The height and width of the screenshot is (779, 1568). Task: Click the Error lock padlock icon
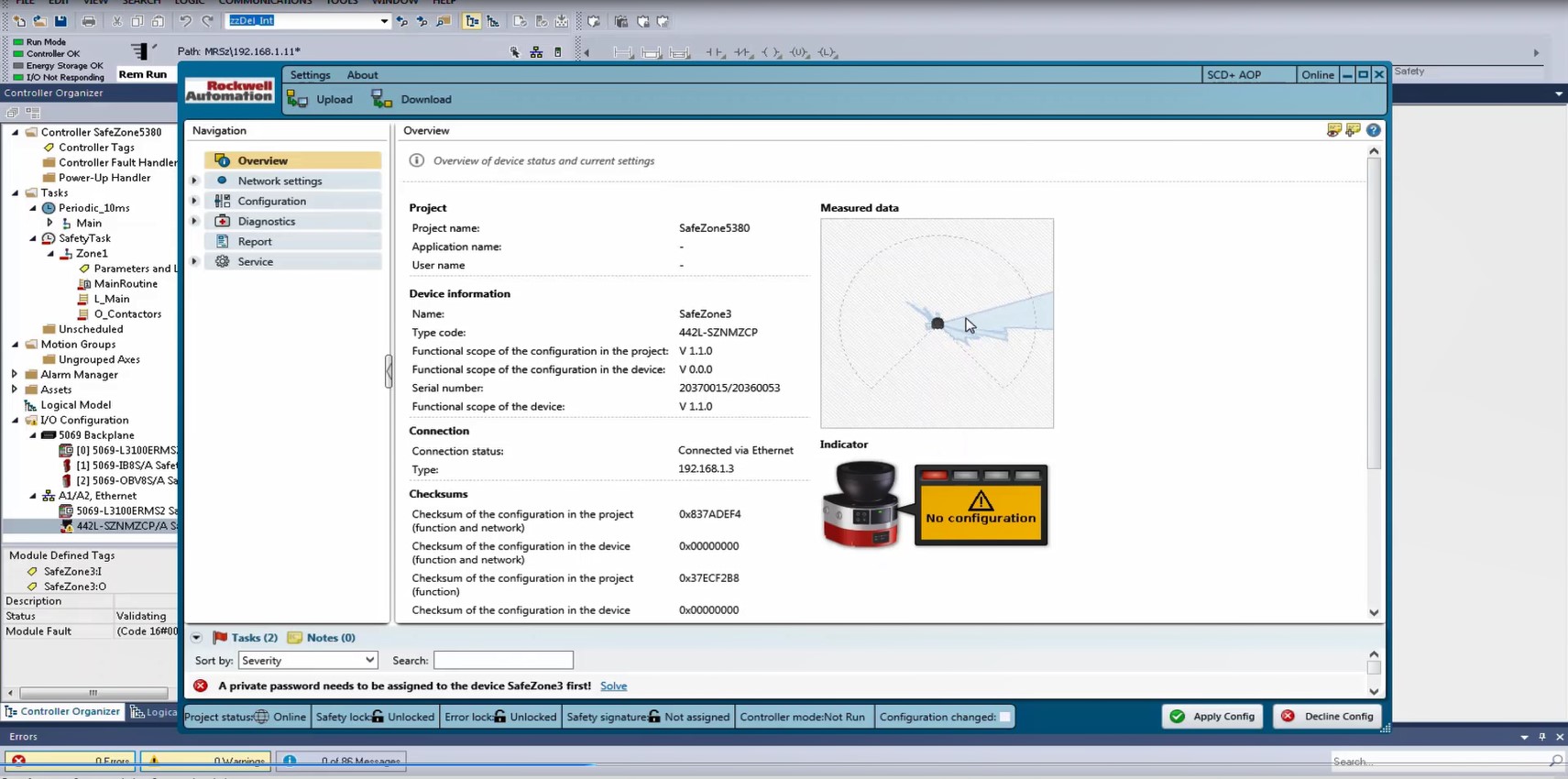(499, 717)
